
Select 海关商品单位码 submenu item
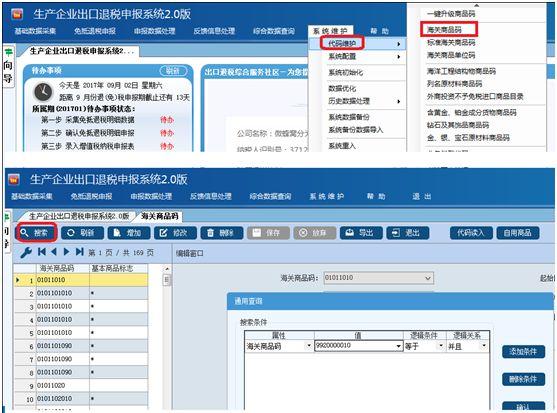[451, 55]
